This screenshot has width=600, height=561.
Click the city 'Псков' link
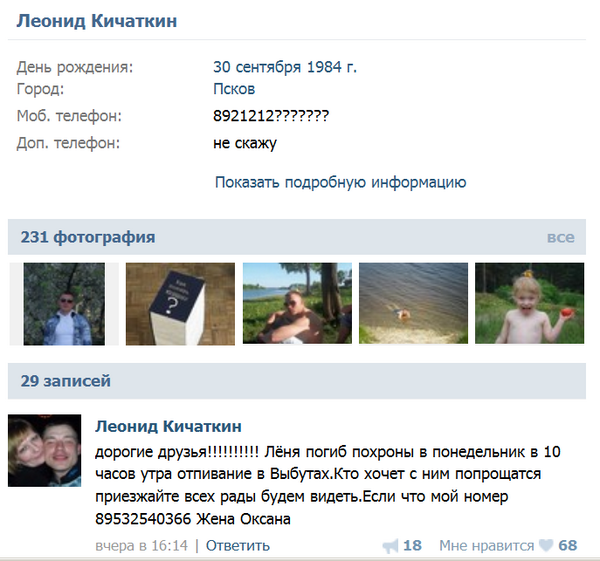pyautogui.click(x=234, y=89)
